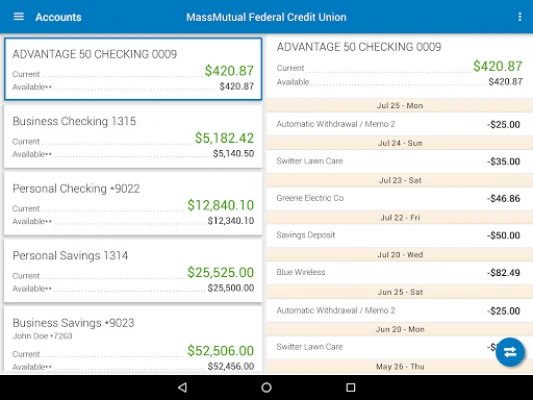
Task: Tap the Android home circle button
Action: coord(266,387)
